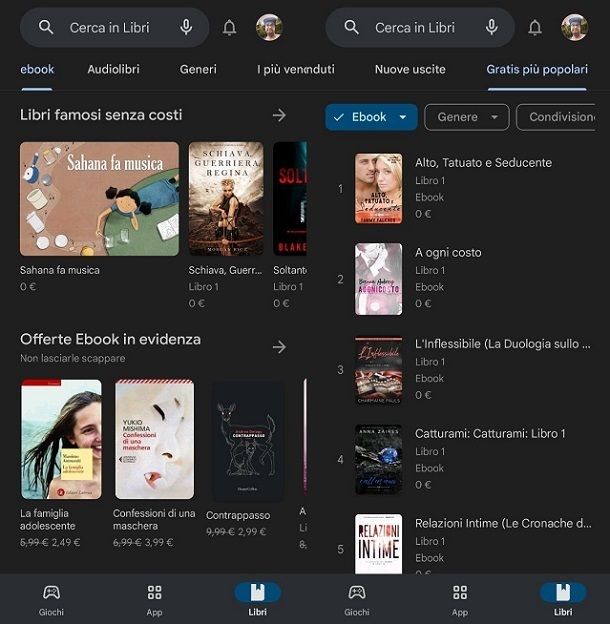Open Alto, Tatuato e Seducente cover
The height and width of the screenshot is (624, 610).
pyautogui.click(x=378, y=188)
